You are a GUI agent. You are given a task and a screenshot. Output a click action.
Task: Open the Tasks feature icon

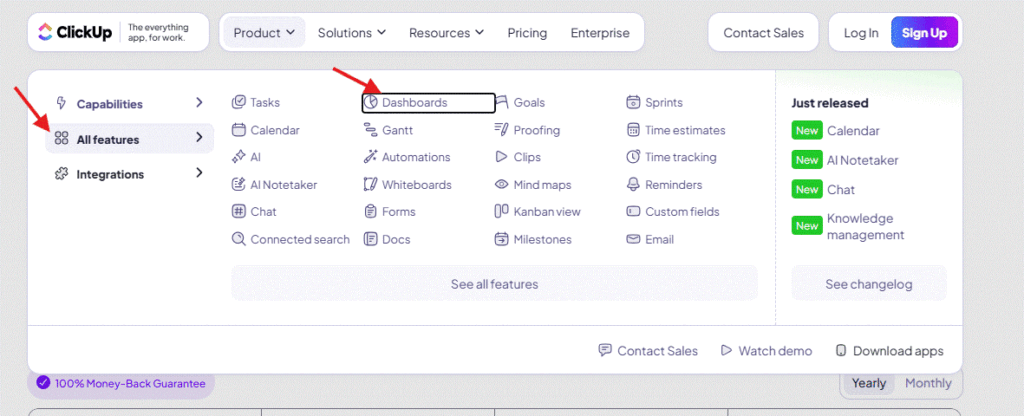click(238, 103)
